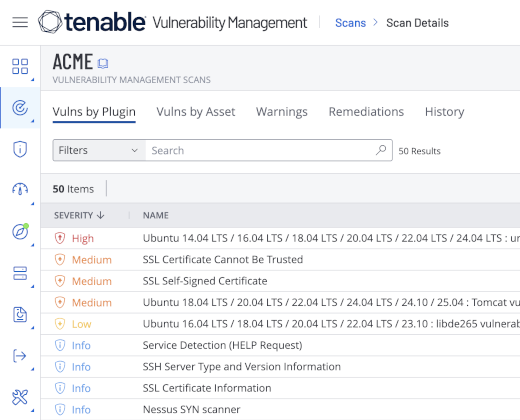Click the ACME scan title
520x420 pixels.
coord(73,62)
